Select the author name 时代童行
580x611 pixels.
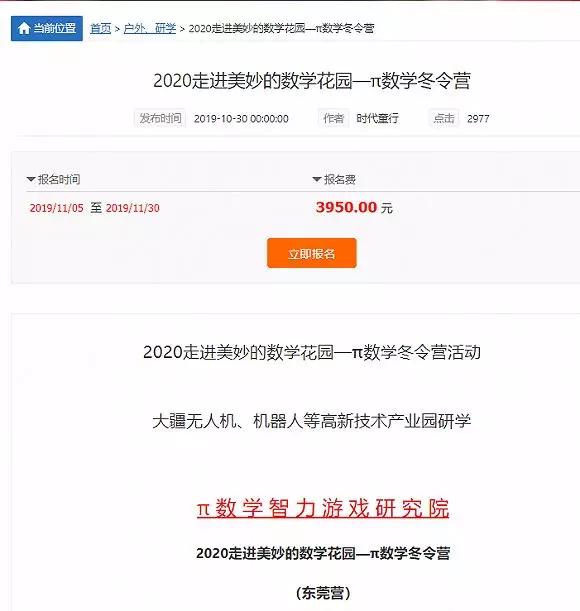click(x=377, y=118)
